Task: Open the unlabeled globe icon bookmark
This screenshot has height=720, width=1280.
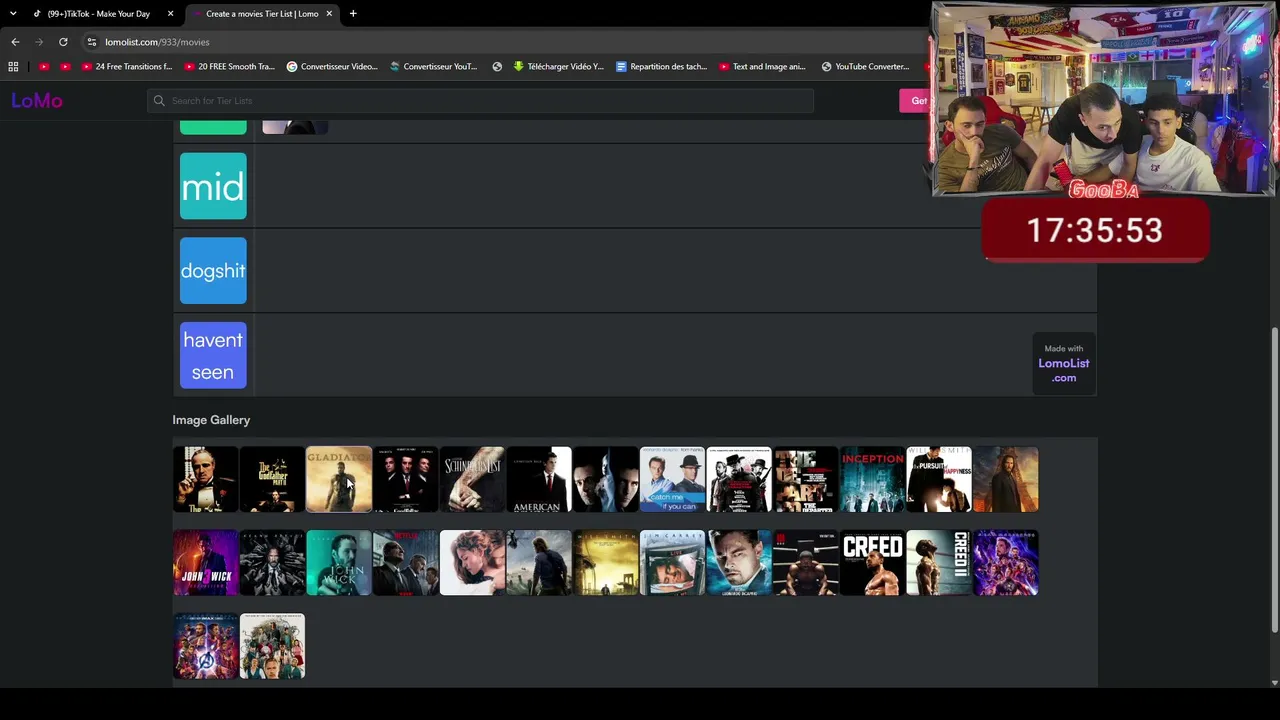Action: coord(497,67)
